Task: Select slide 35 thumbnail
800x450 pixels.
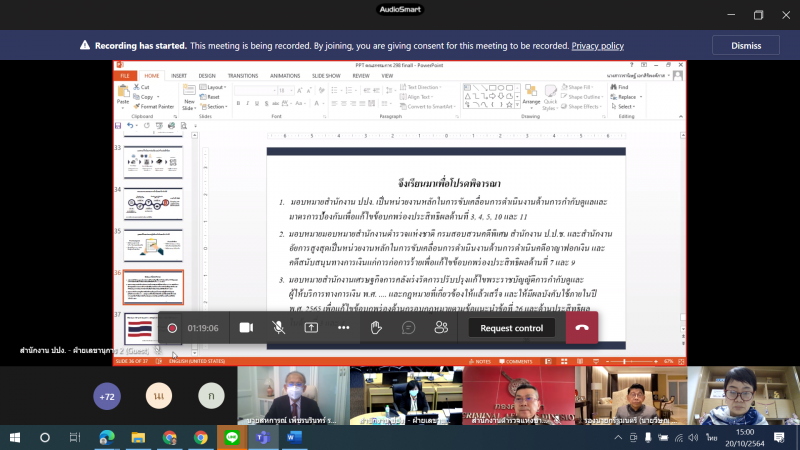Action: 153,245
